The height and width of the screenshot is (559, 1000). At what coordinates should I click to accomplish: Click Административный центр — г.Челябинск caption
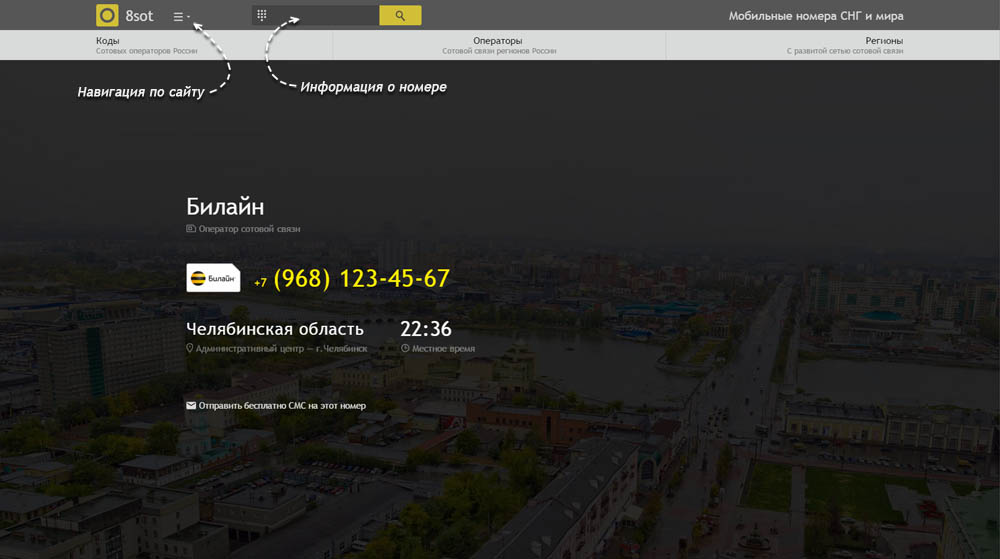coord(281,349)
